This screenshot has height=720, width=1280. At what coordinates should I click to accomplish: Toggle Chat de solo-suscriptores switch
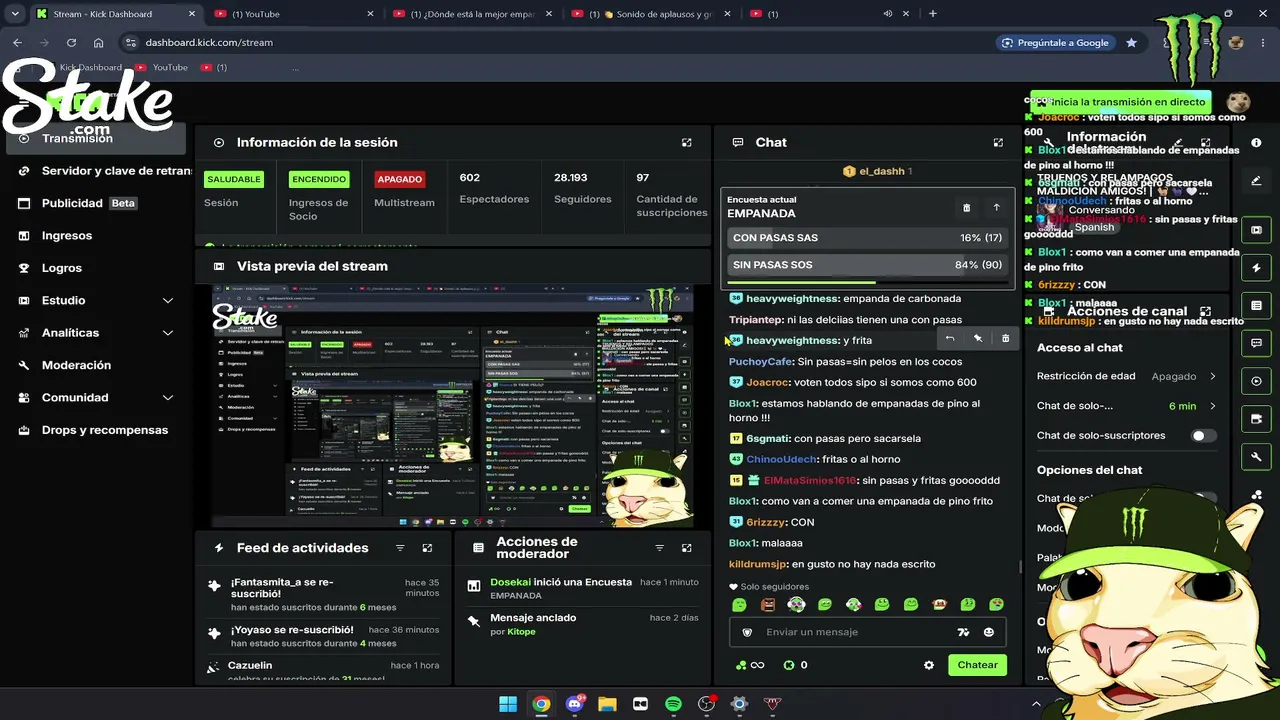pos(1204,436)
